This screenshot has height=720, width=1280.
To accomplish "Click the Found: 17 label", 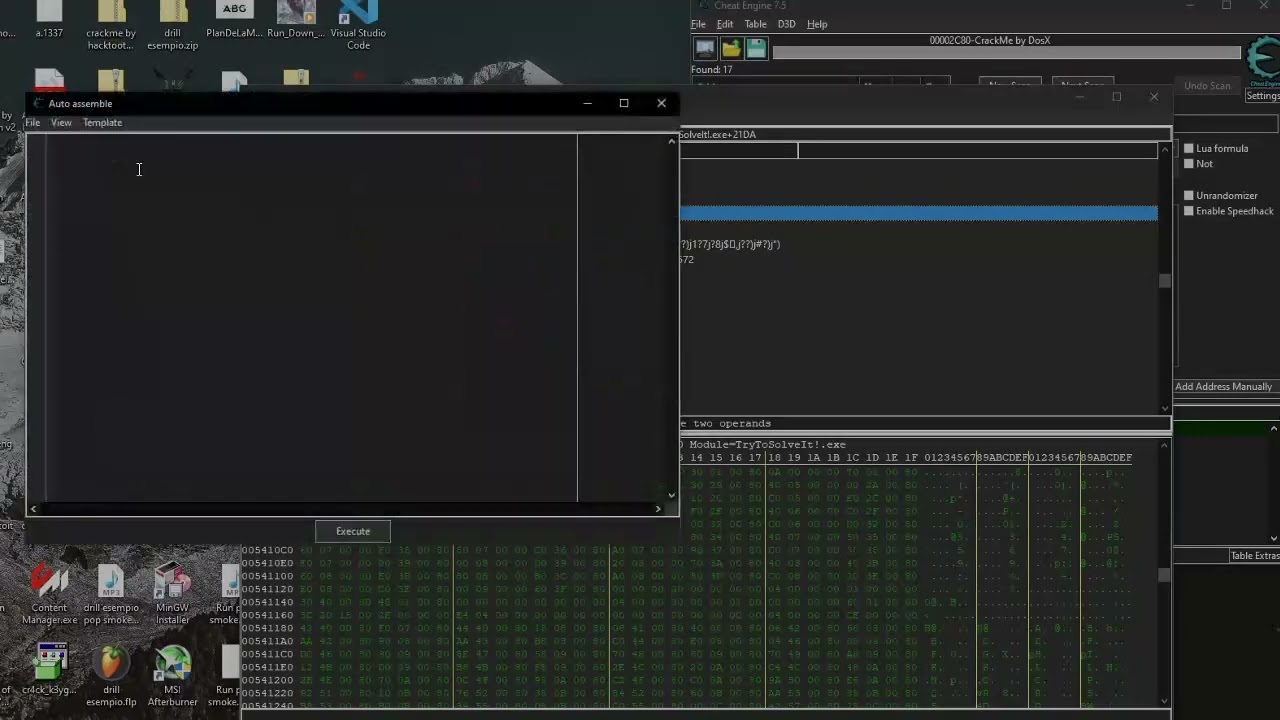I will [x=711, y=70].
